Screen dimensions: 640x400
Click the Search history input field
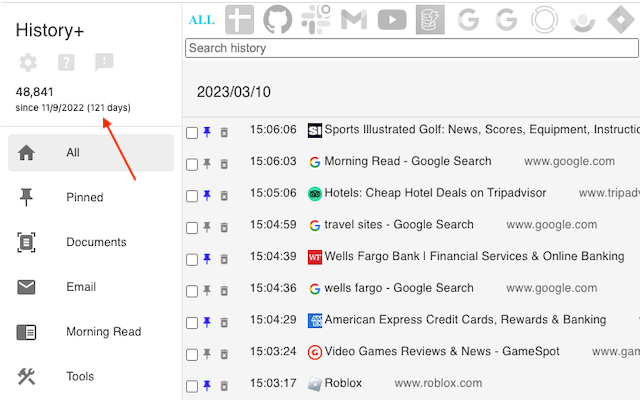[x=412, y=48]
